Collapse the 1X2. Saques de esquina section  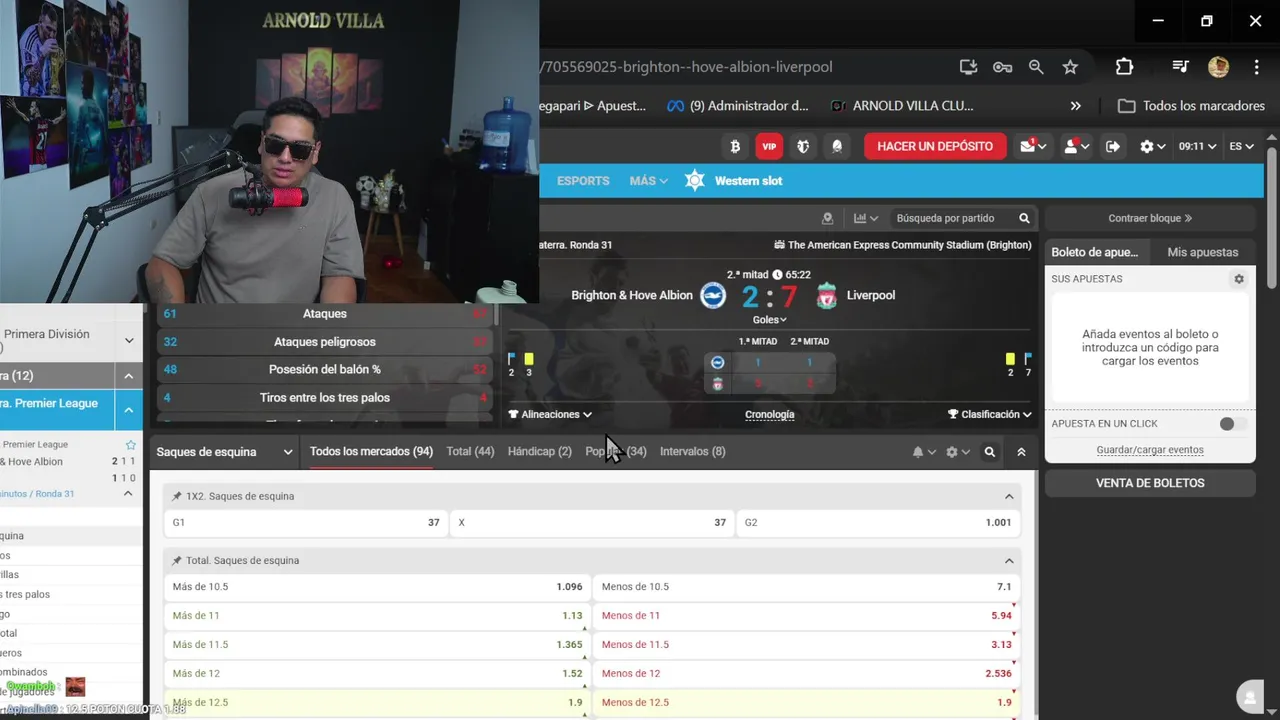pos(1009,496)
